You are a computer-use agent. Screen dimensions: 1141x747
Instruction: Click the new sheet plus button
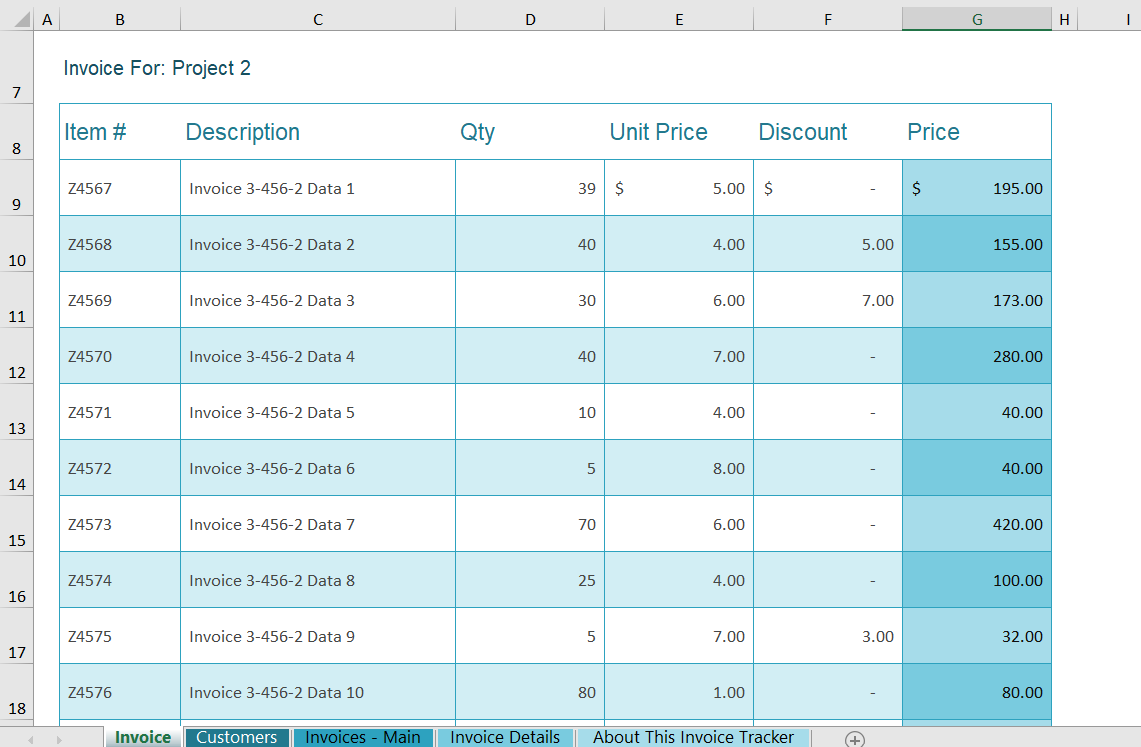pos(854,738)
